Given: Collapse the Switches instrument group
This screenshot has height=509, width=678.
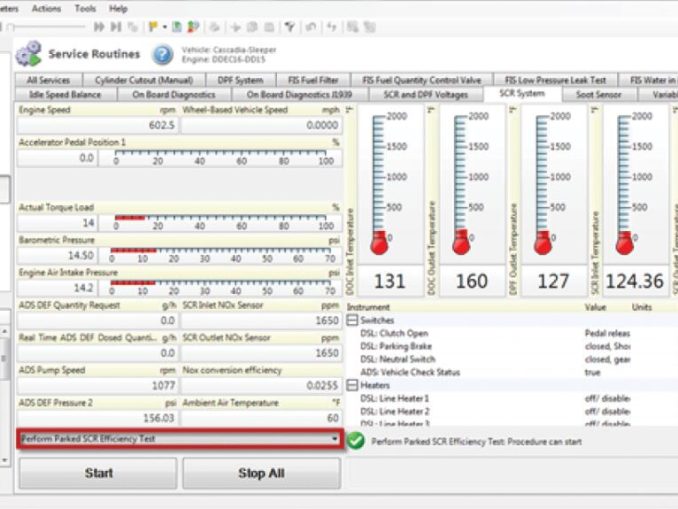Looking at the screenshot, I should [x=352, y=320].
